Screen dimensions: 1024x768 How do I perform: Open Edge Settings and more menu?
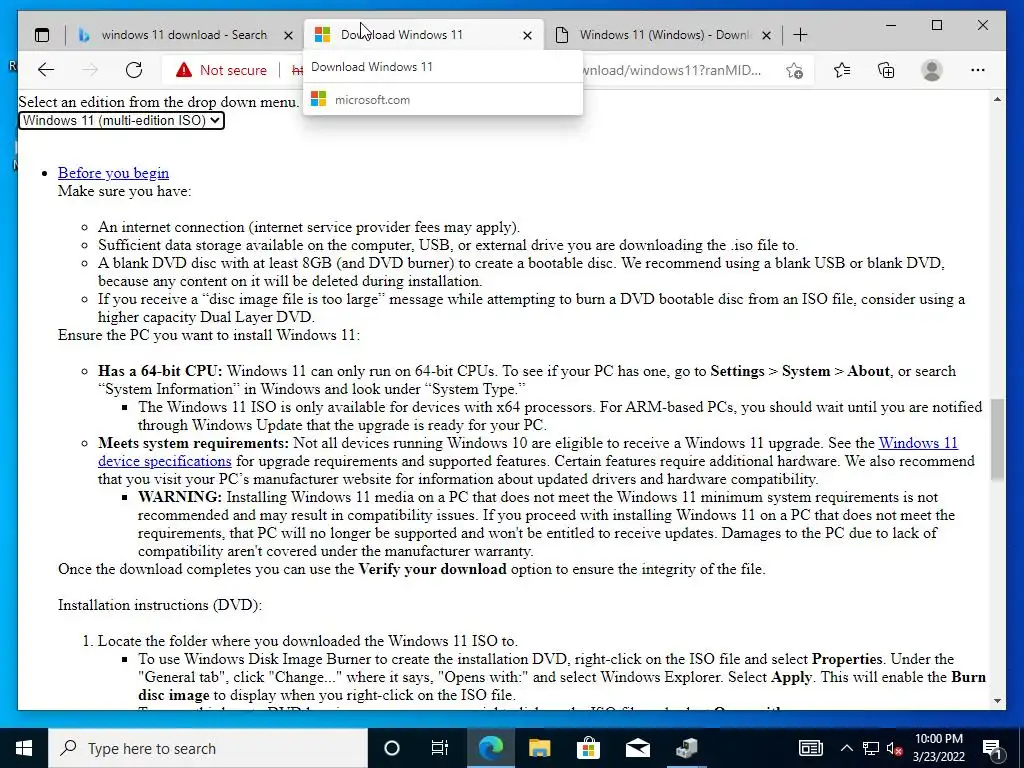click(x=978, y=70)
